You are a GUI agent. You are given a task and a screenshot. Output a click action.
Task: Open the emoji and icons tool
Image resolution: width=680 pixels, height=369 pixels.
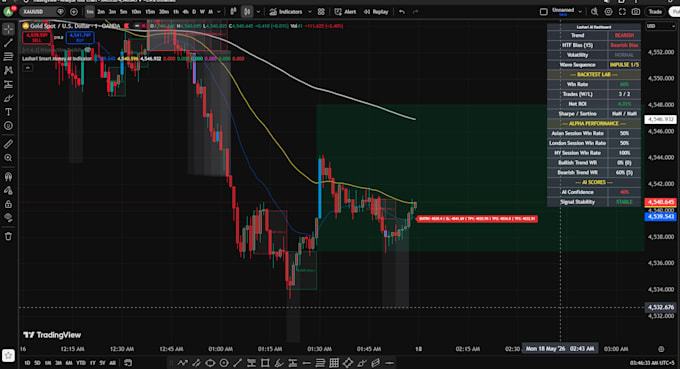(8, 126)
